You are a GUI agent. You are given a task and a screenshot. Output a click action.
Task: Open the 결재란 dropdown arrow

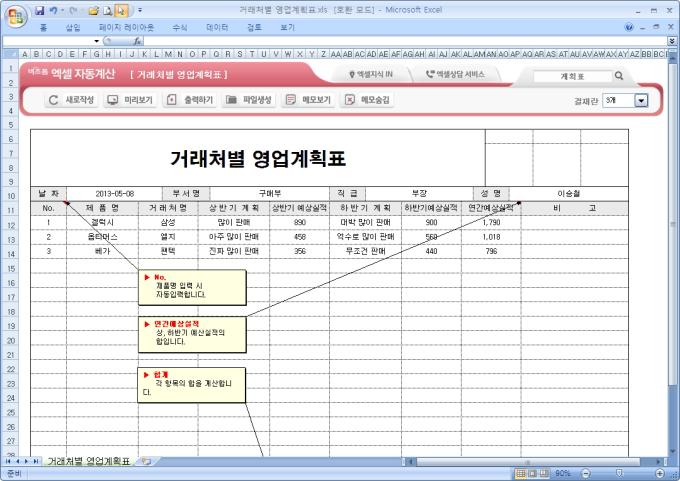pos(641,101)
